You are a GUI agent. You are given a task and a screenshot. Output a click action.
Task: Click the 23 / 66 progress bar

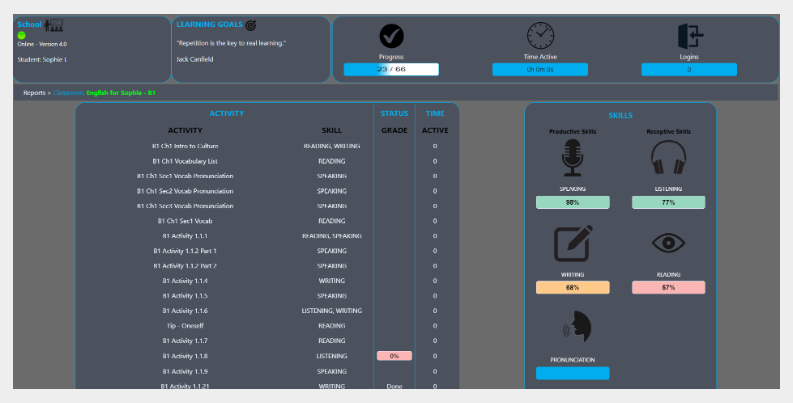[391, 70]
